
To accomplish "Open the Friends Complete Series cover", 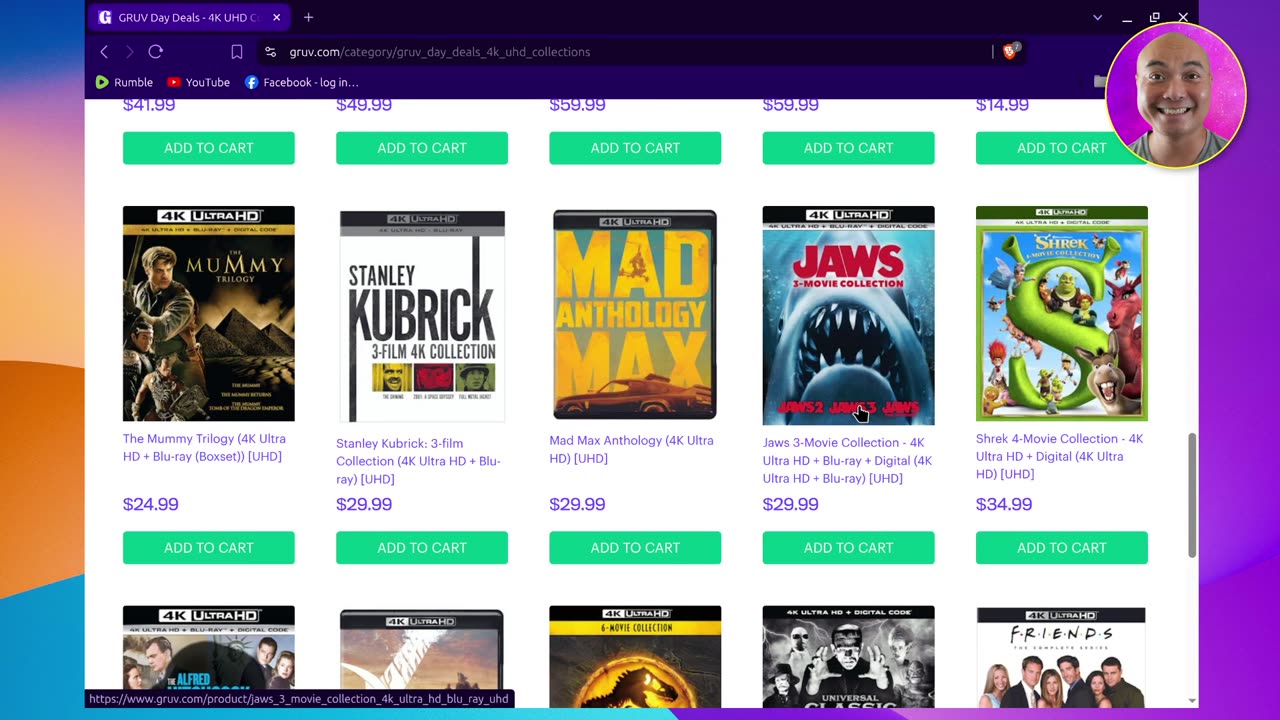I will click(x=1061, y=657).
